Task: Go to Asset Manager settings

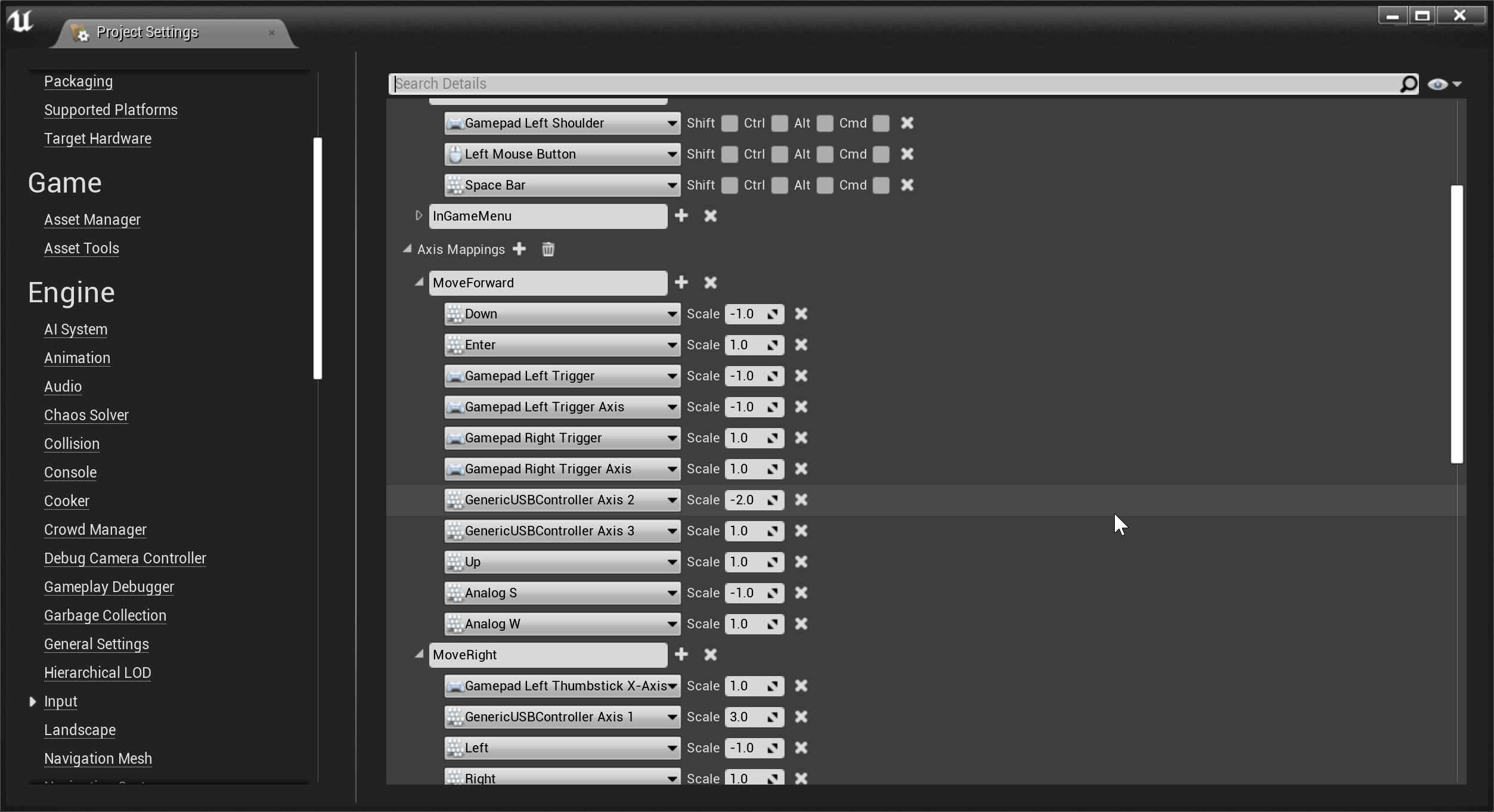Action: click(x=92, y=219)
